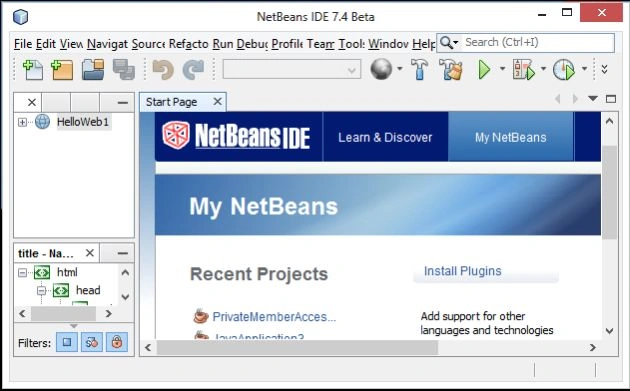
Task: Maximize the editor window button
Action: coord(611,98)
